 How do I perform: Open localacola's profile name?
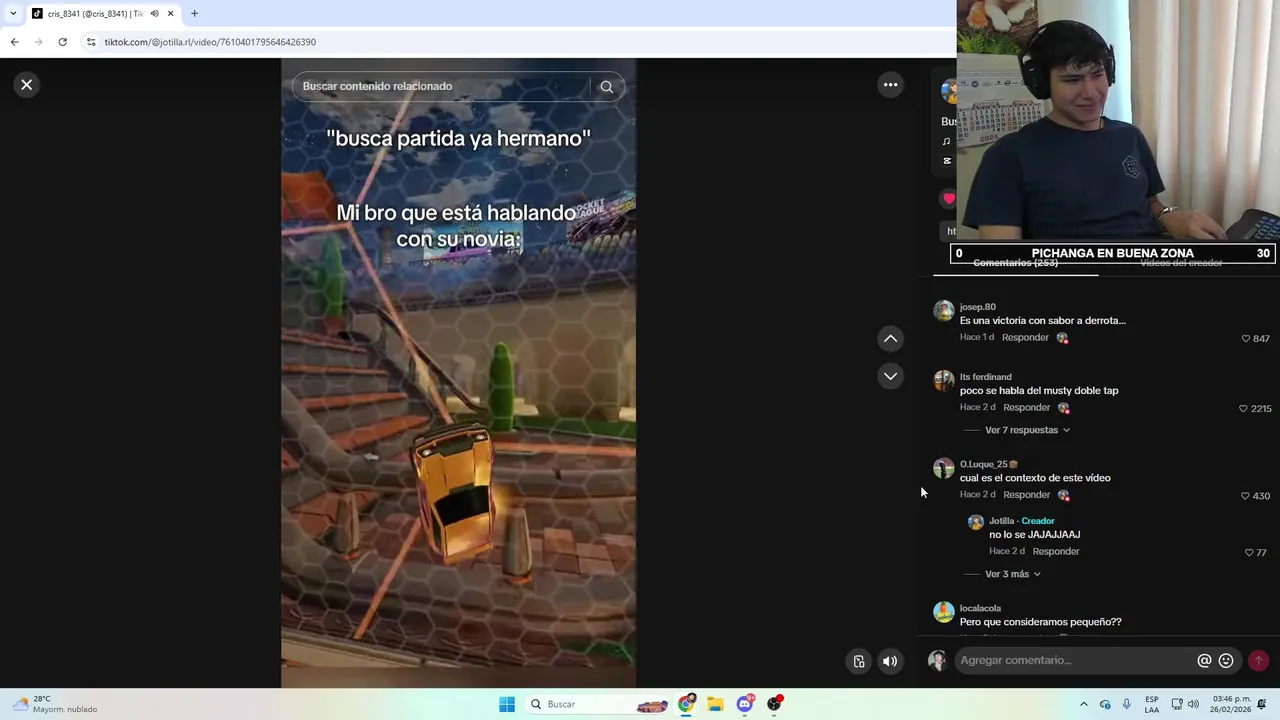click(x=980, y=608)
